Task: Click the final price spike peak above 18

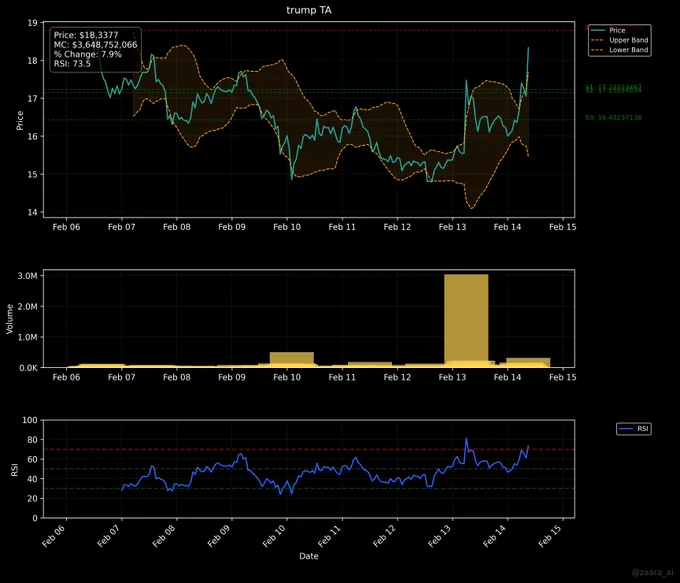Action: [528, 48]
